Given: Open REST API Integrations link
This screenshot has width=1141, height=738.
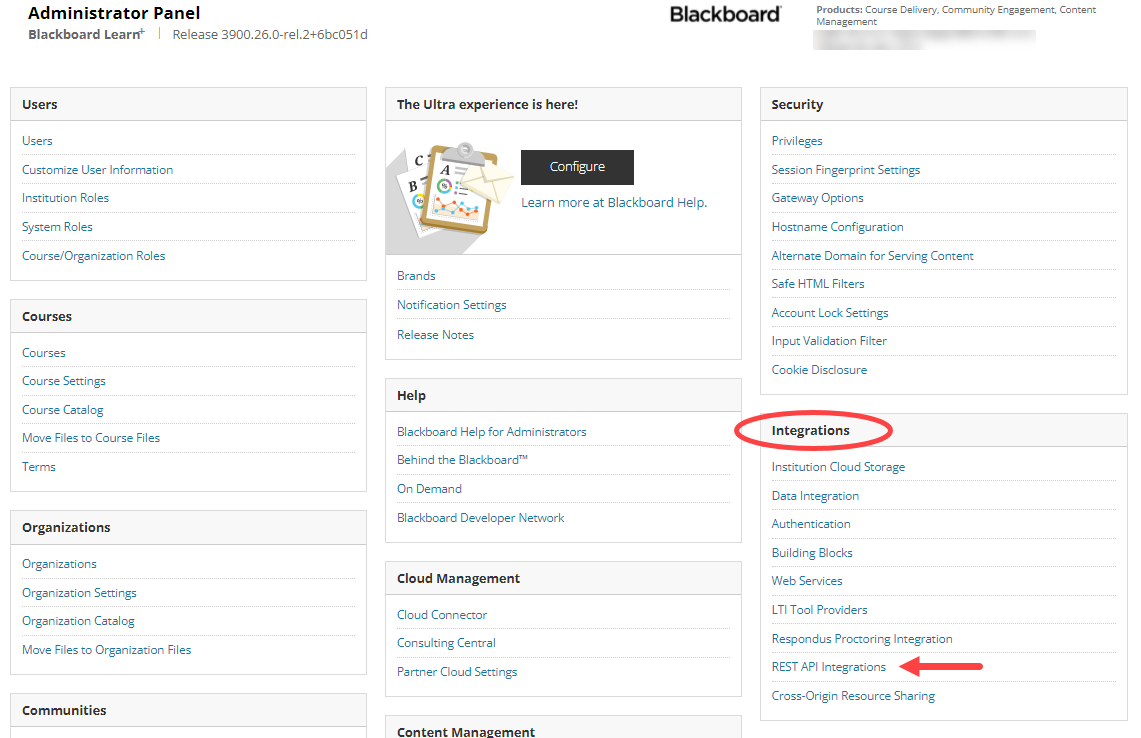Looking at the screenshot, I should (828, 667).
